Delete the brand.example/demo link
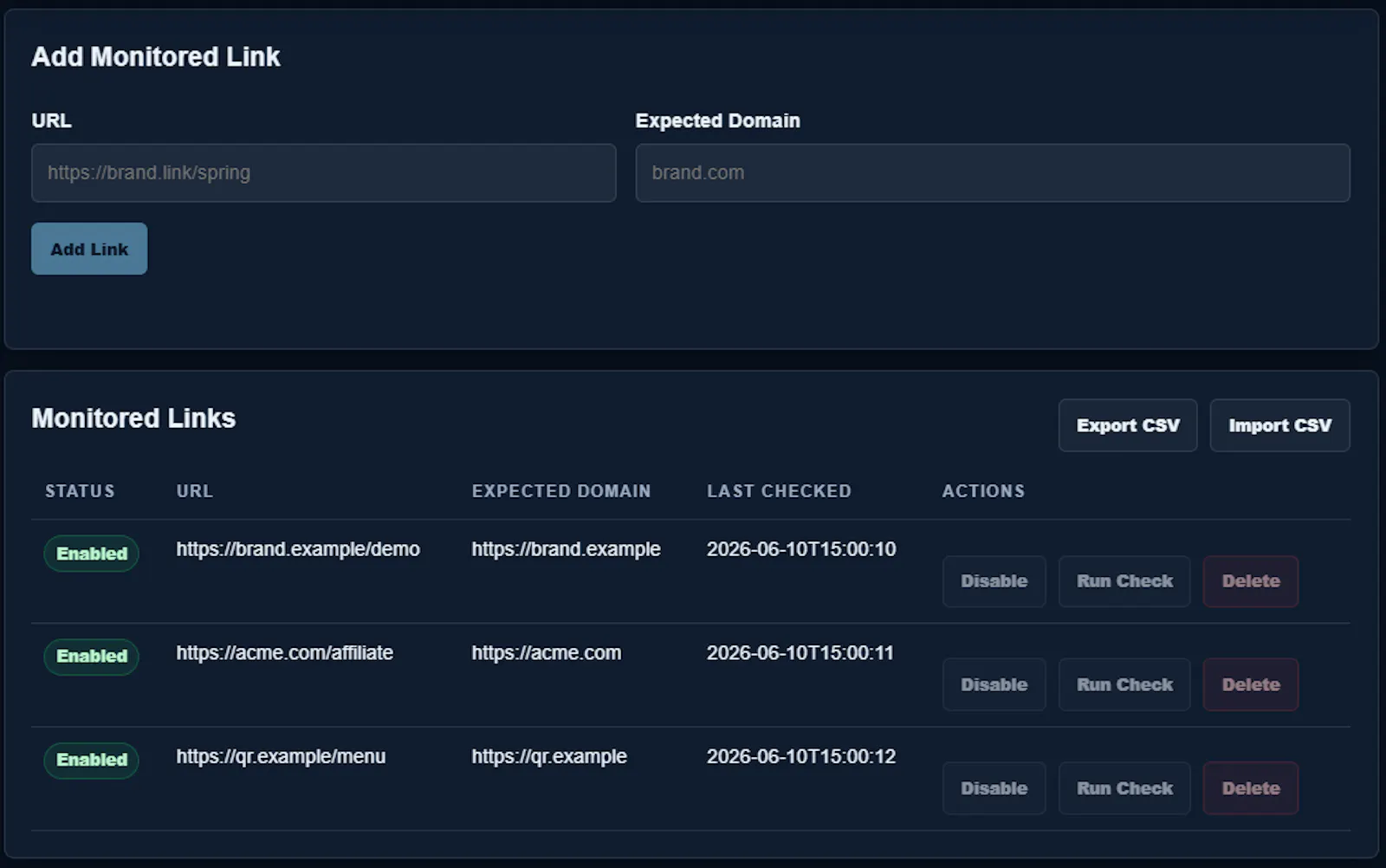The image size is (1386, 868). pos(1250,581)
